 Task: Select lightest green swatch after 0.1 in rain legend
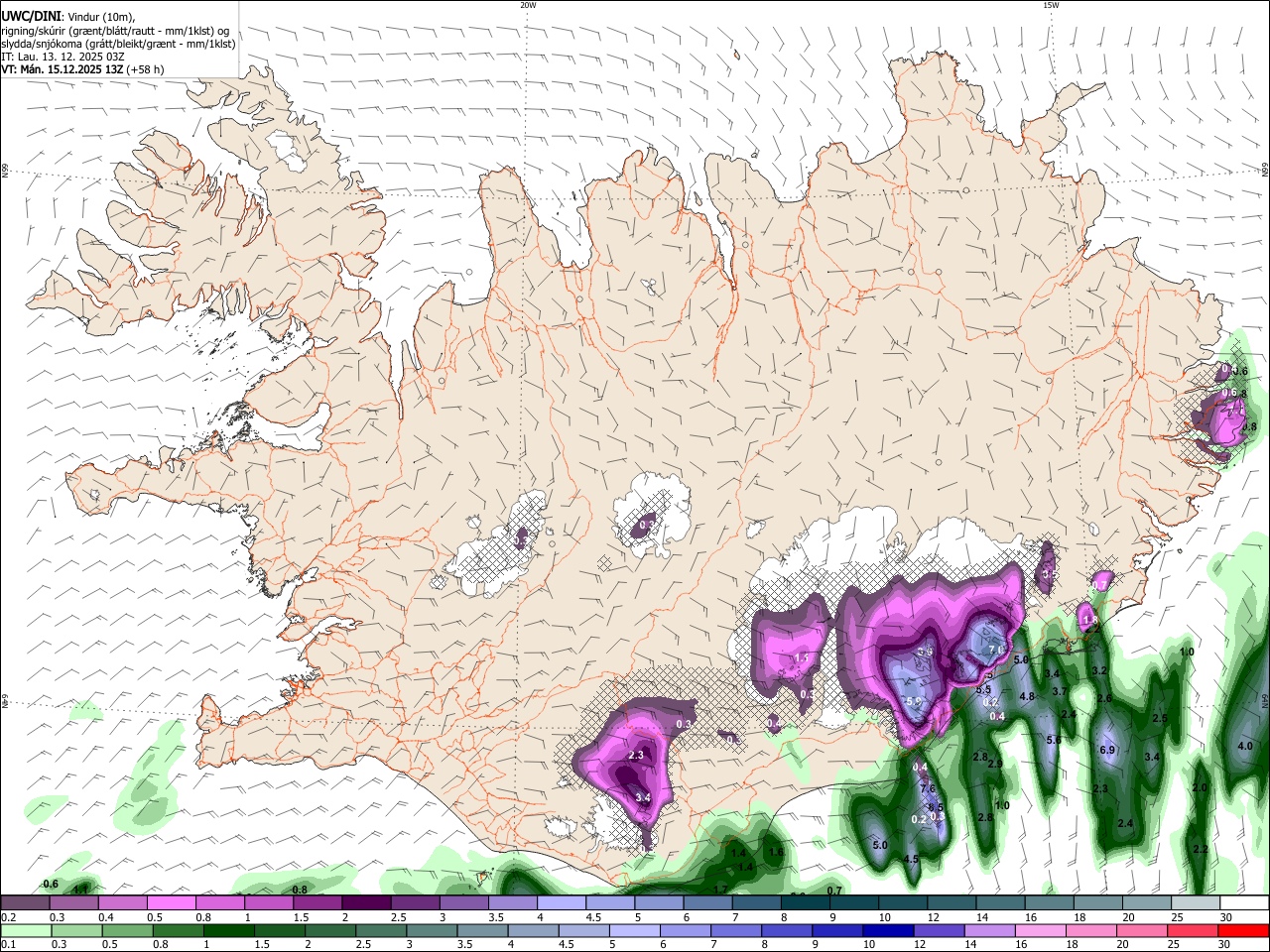(x=25, y=931)
